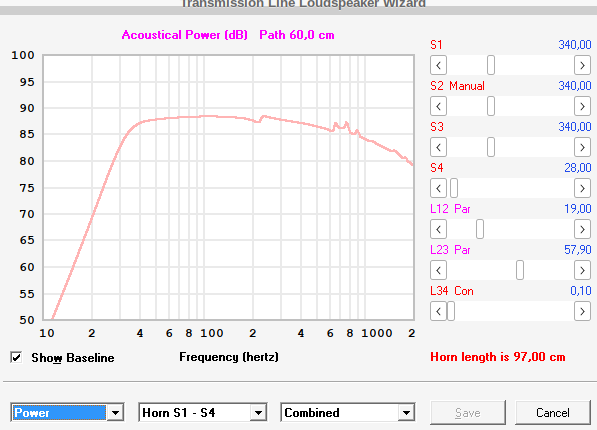Click the Show Baseline label text
This screenshot has width=597, height=430.
(73, 358)
